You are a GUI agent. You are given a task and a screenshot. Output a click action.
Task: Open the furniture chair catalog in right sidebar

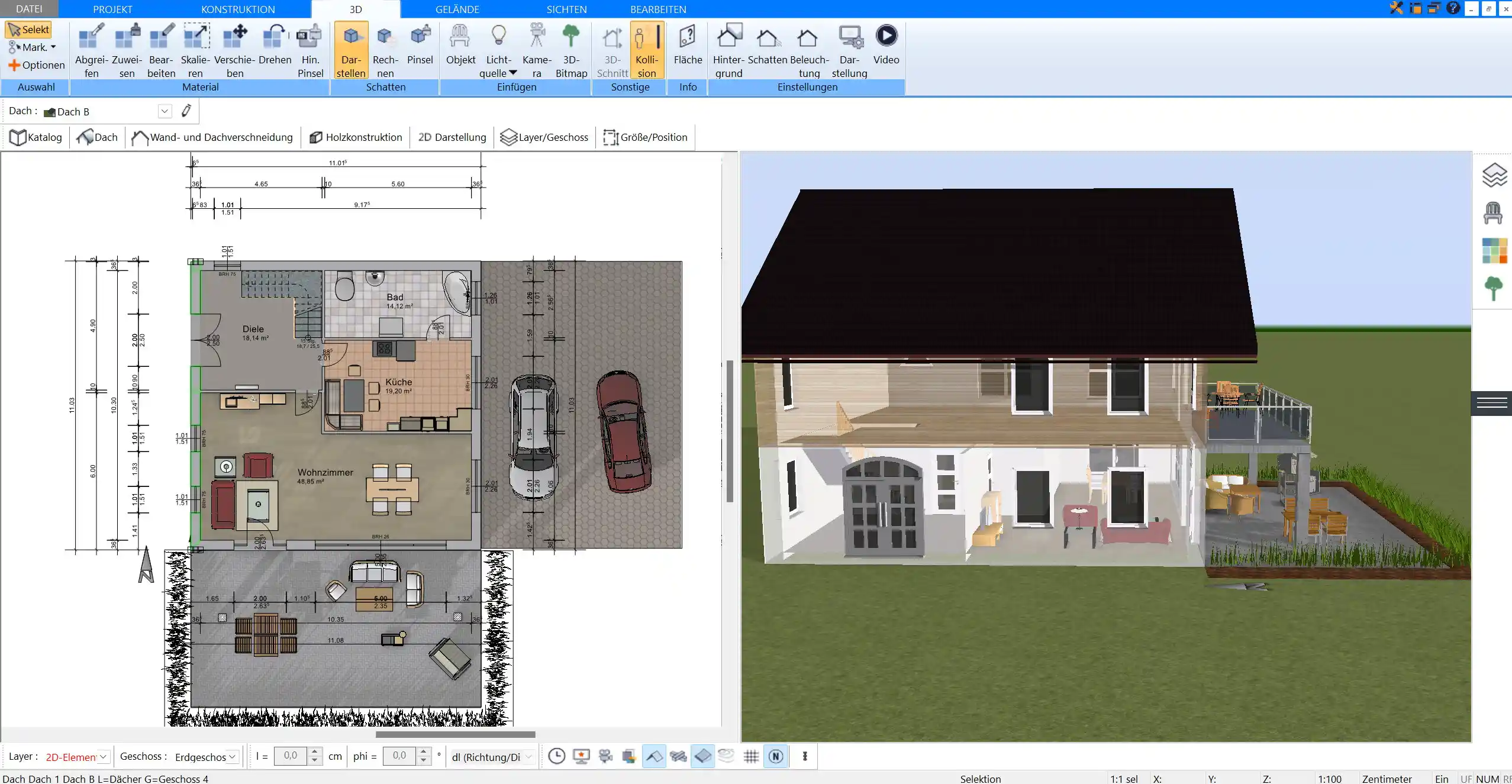1493,212
